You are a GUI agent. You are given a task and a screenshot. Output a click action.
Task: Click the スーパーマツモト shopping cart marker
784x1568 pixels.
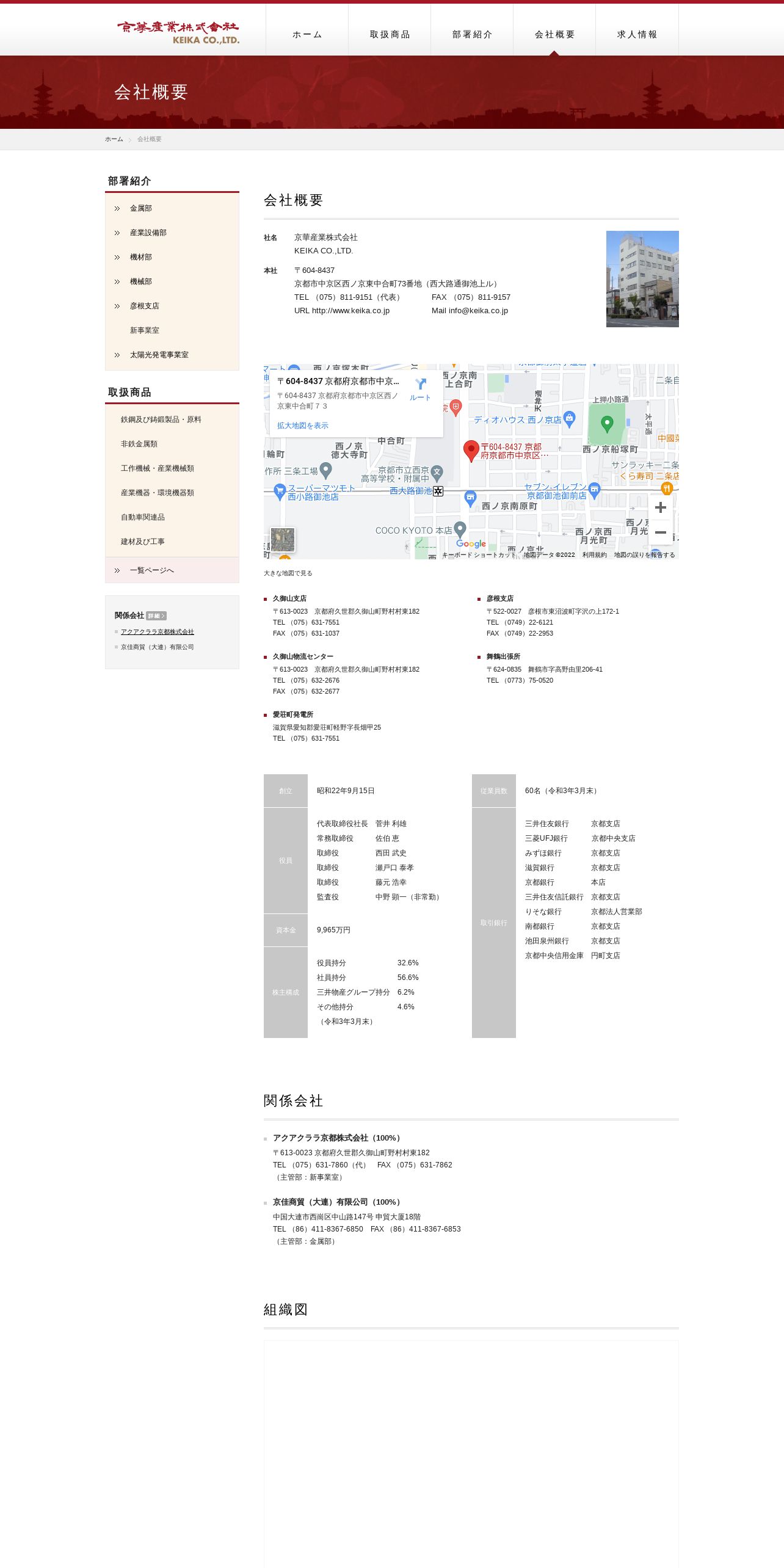[280, 492]
